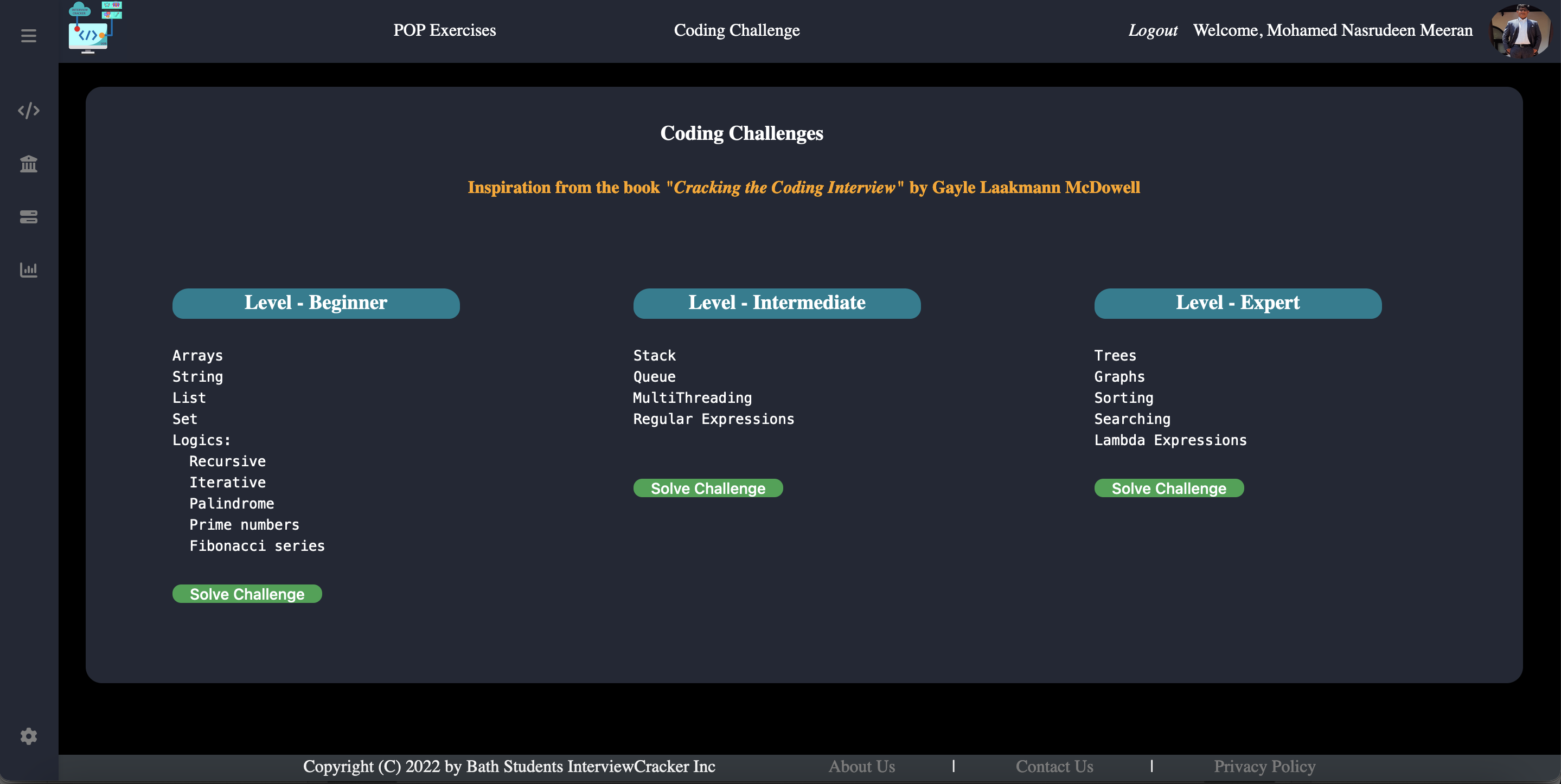Open the sidebar hamburger menu
This screenshot has height=784, width=1561.
click(x=28, y=36)
